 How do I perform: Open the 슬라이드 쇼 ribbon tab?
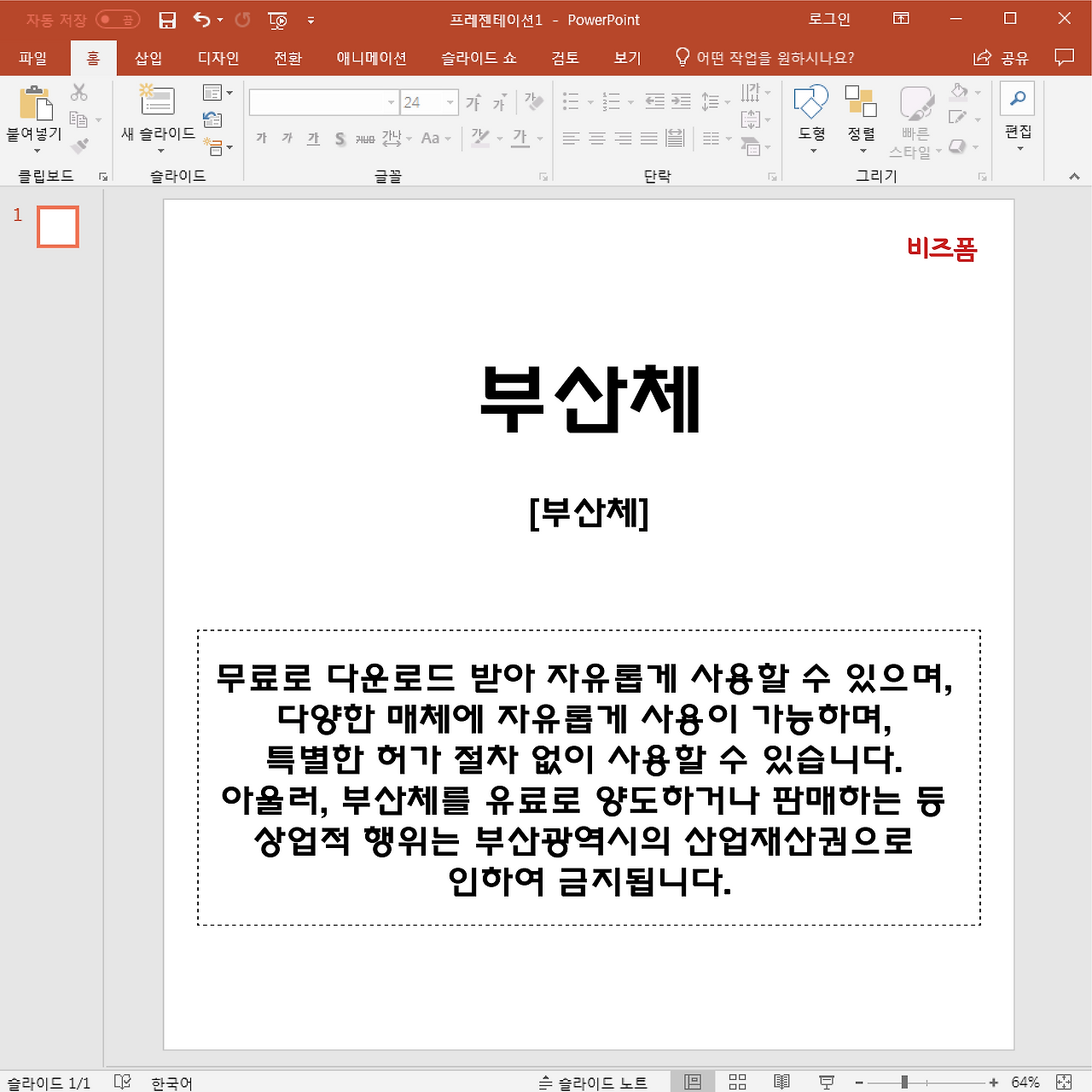point(478,57)
